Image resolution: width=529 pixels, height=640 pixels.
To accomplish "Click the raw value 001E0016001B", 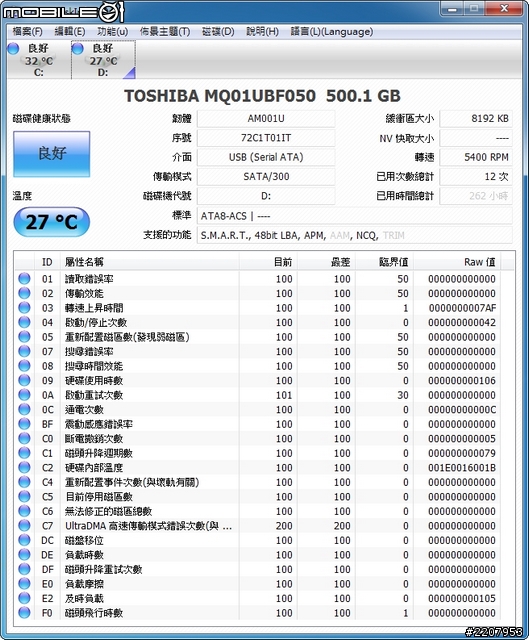I will [x=462, y=468].
